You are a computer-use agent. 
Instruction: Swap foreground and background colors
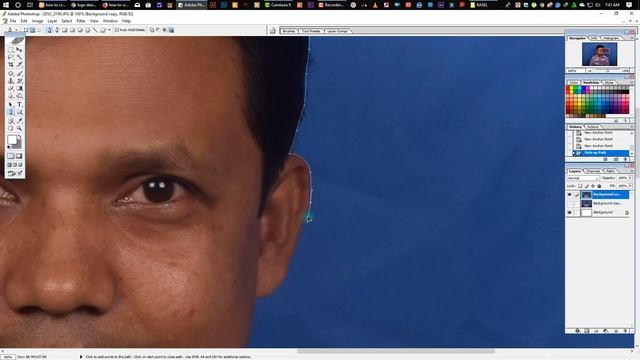pyautogui.click(x=19, y=136)
